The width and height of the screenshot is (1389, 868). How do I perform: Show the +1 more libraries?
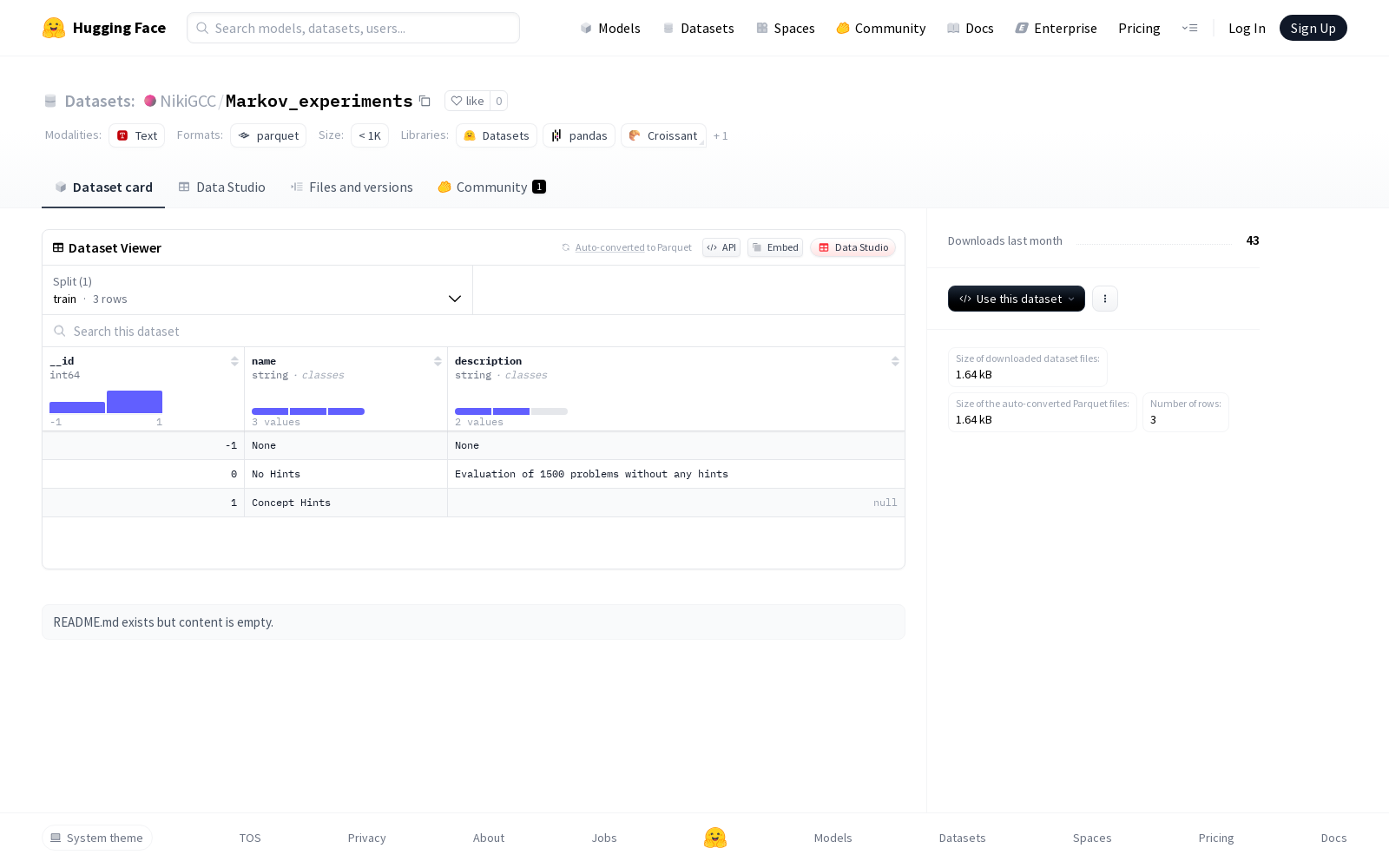(x=721, y=135)
